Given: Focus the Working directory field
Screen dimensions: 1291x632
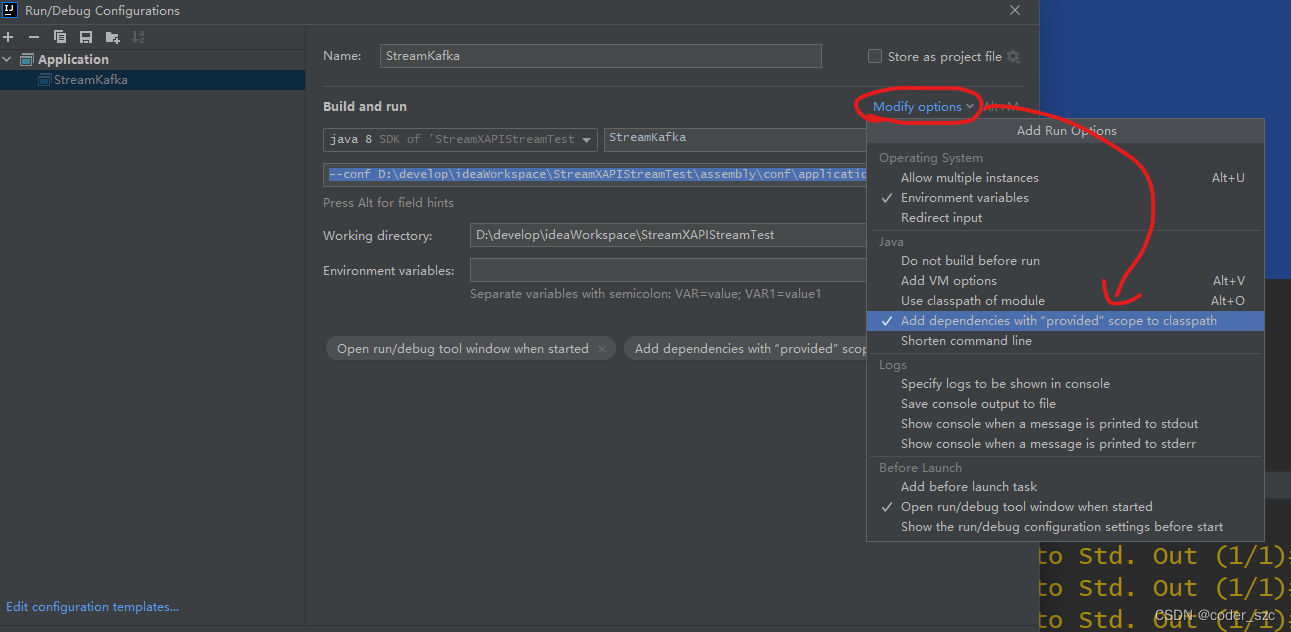Looking at the screenshot, I should [x=668, y=235].
